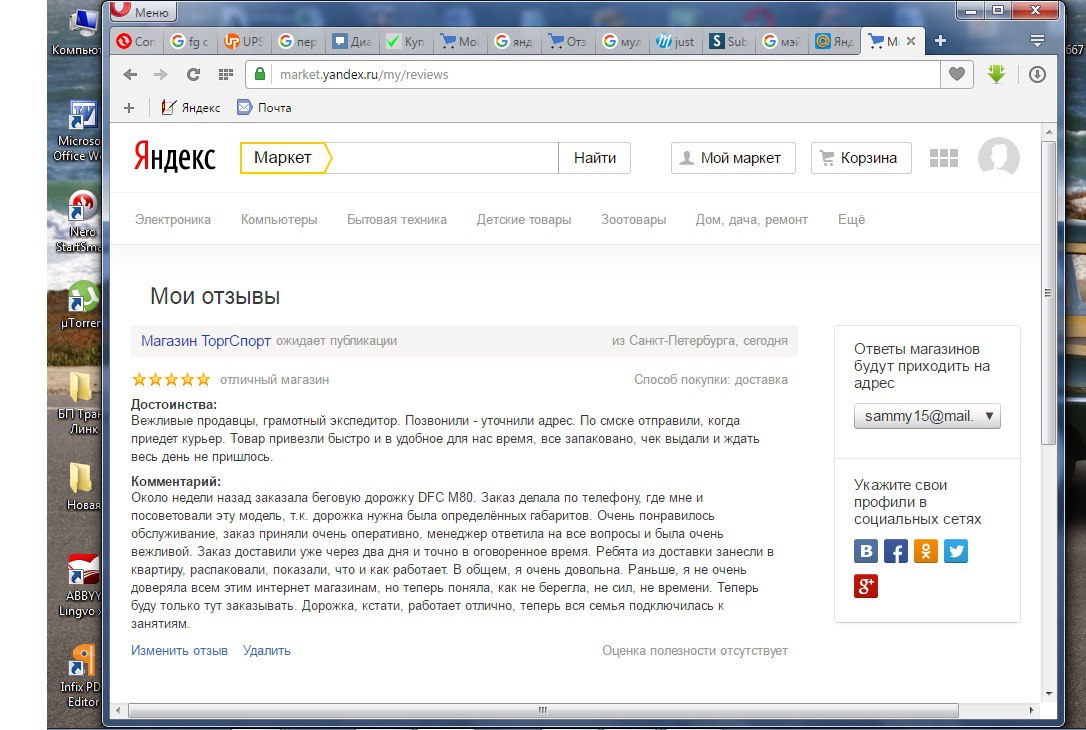Screen dimensions: 1086x730
Task: Click the green download arrow extension icon
Action: (996, 74)
